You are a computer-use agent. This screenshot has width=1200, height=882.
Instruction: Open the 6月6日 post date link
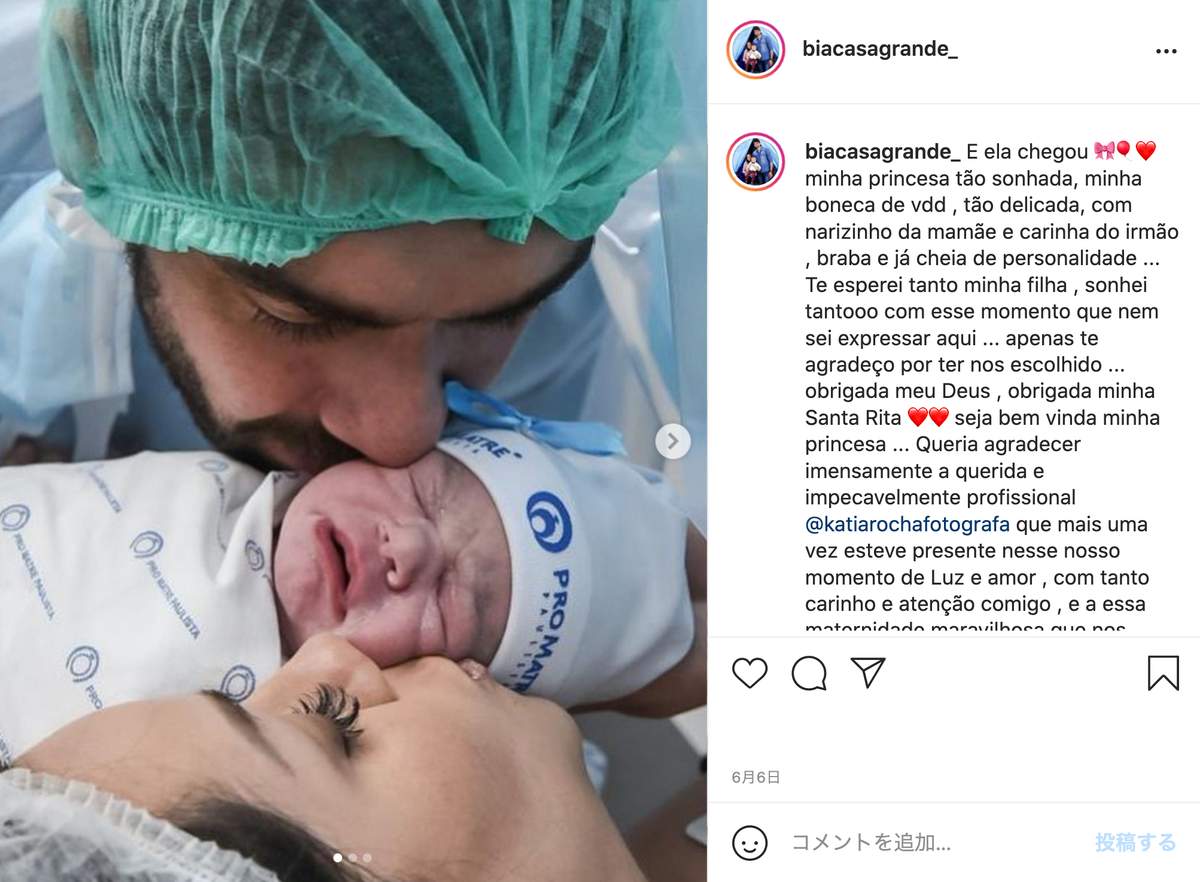pos(756,776)
